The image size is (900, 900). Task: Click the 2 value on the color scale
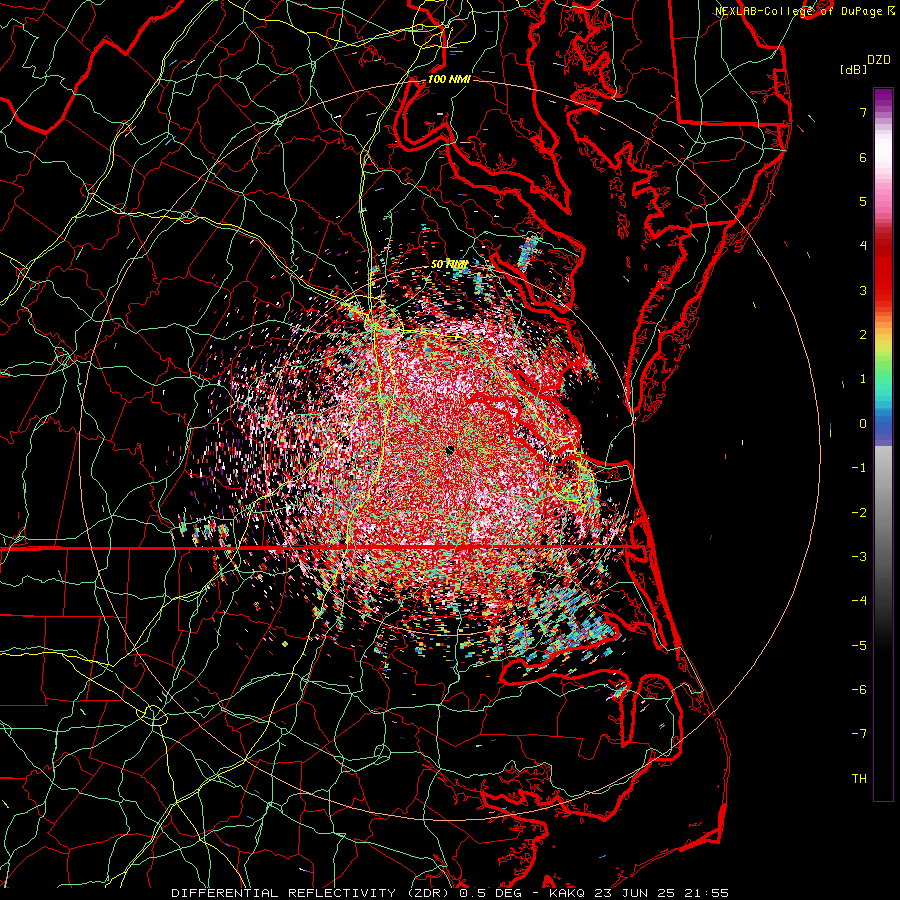(863, 335)
